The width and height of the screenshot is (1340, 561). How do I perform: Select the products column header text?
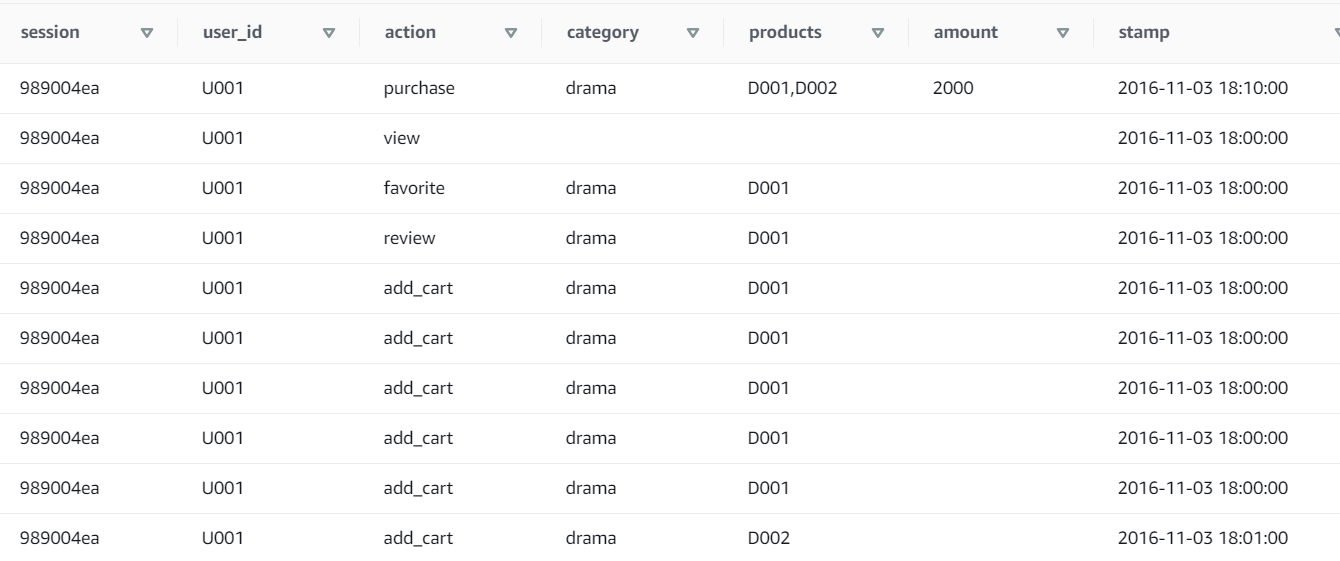coord(785,32)
